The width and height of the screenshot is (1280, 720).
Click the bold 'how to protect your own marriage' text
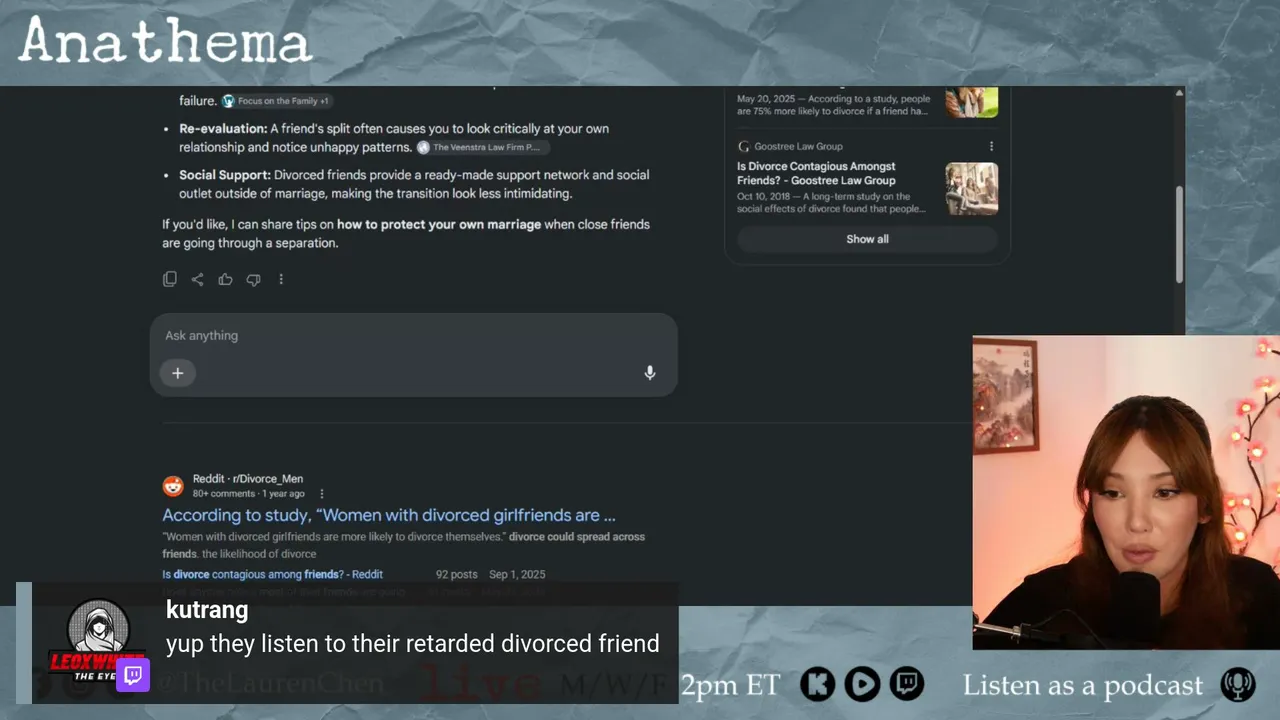coord(439,225)
